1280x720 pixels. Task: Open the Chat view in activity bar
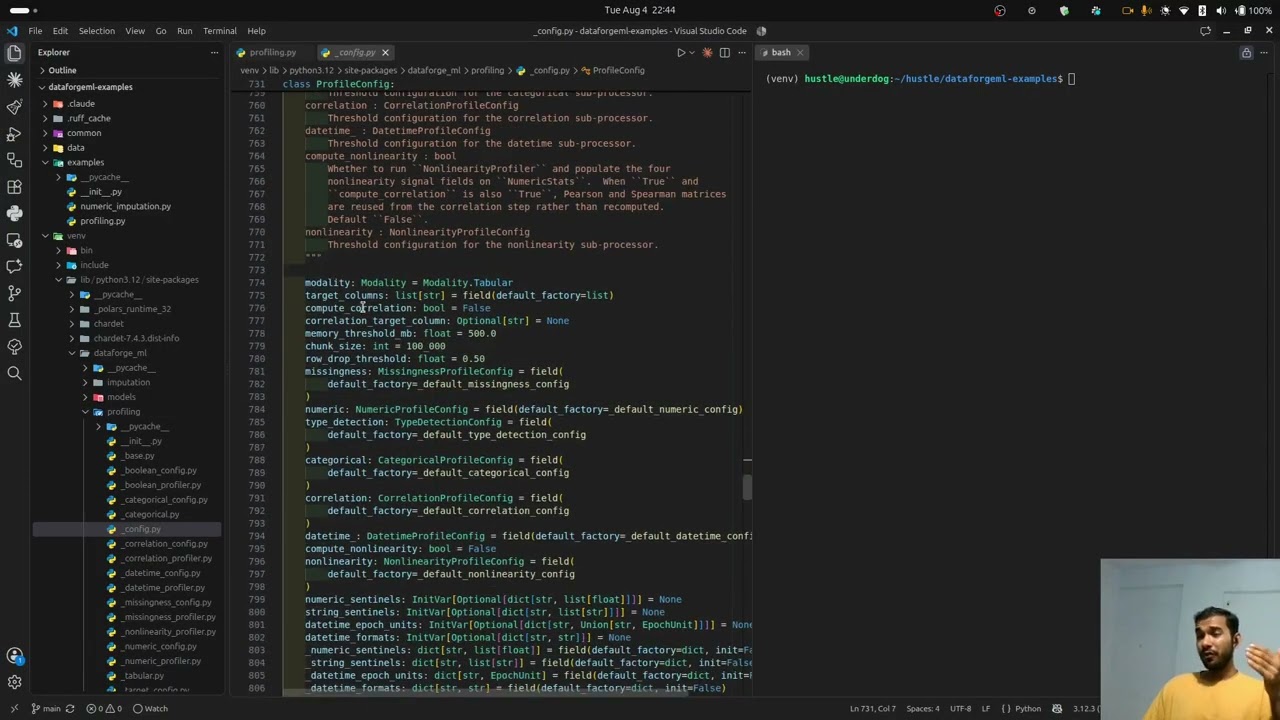pyautogui.click(x=14, y=266)
